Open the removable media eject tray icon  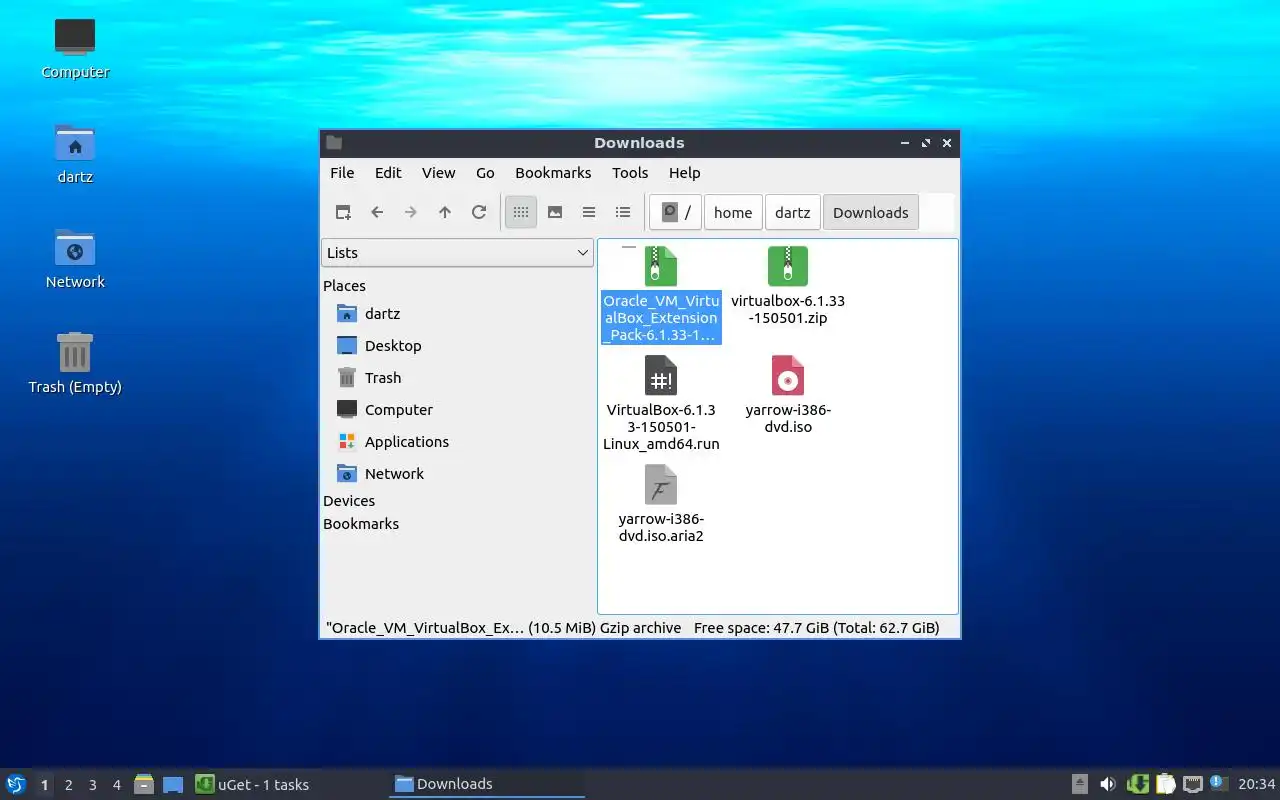click(1080, 784)
